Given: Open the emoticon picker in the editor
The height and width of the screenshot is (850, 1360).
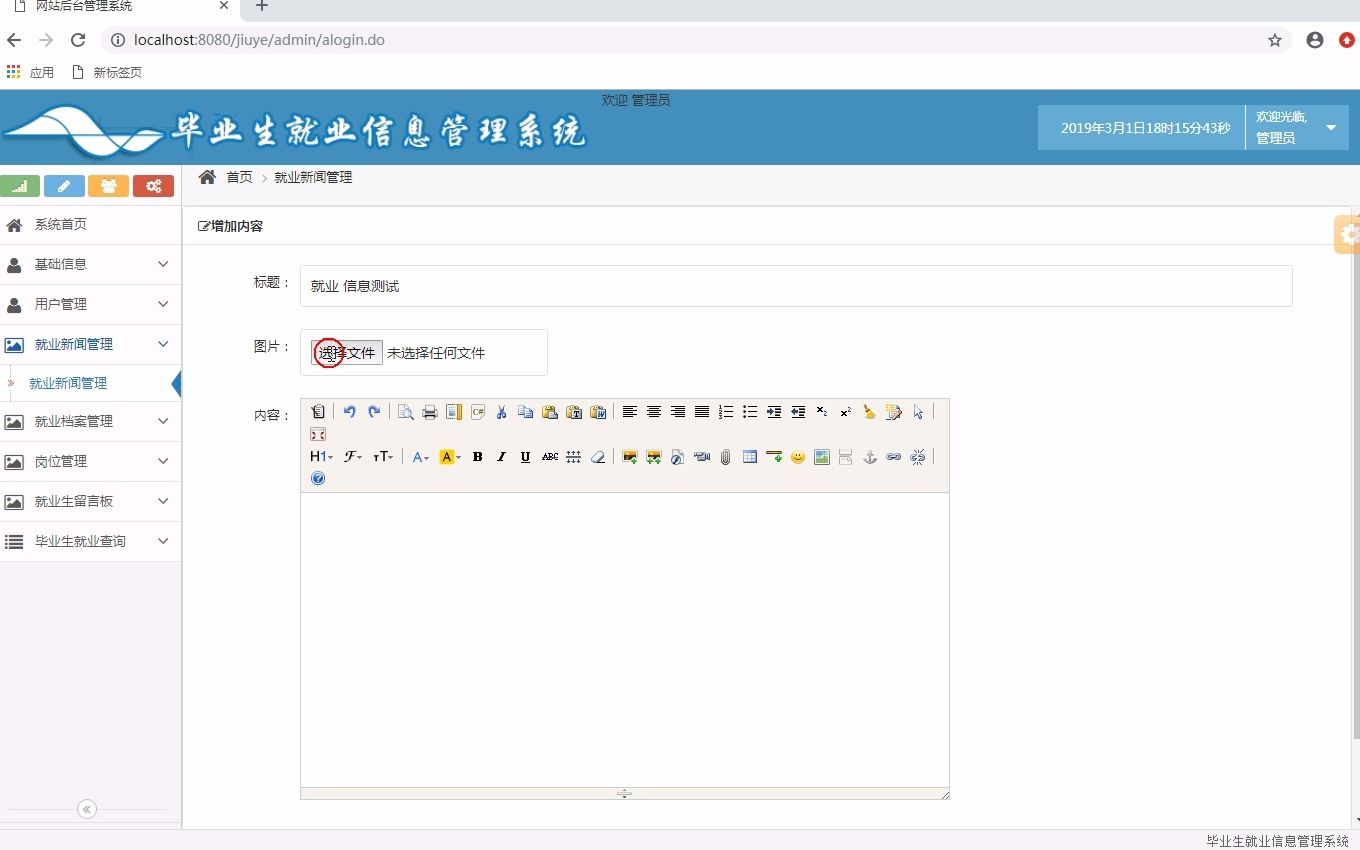Looking at the screenshot, I should click(797, 457).
